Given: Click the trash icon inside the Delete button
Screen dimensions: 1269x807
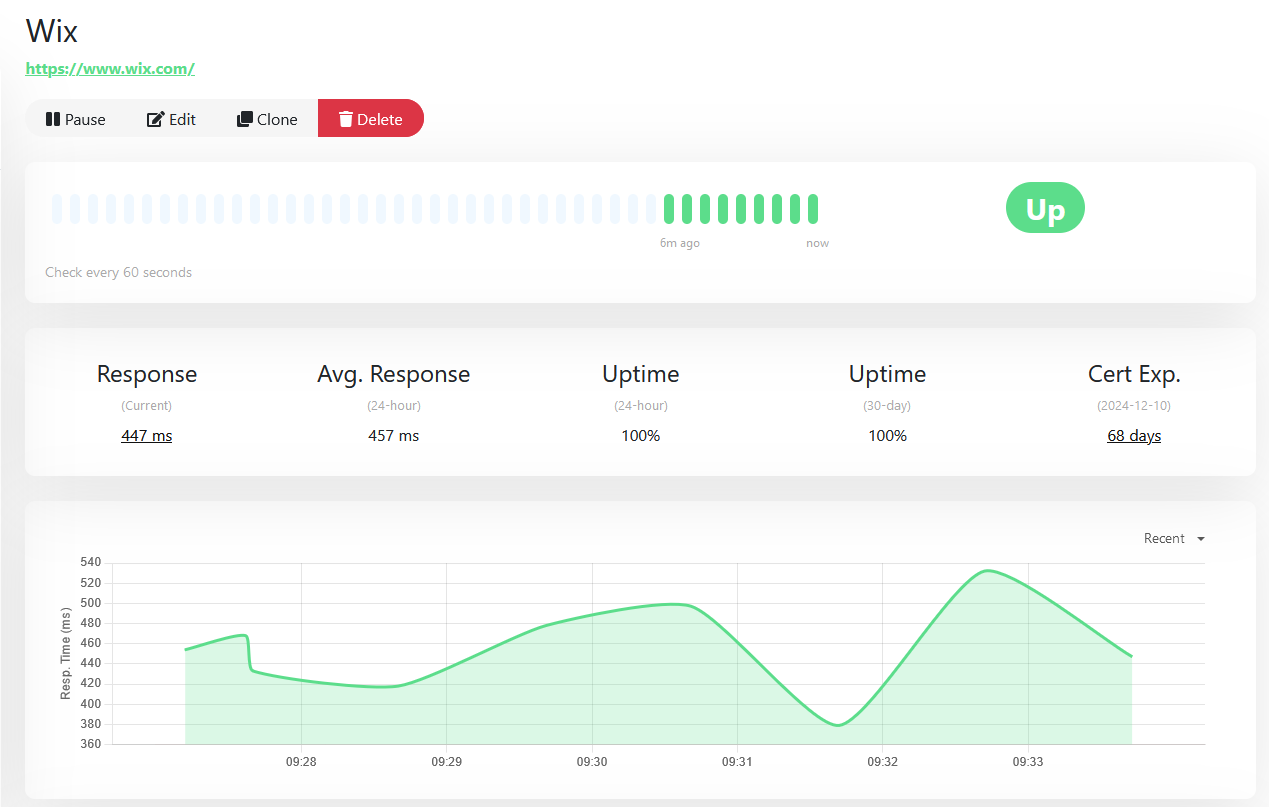Looking at the screenshot, I should pyautogui.click(x=347, y=119).
